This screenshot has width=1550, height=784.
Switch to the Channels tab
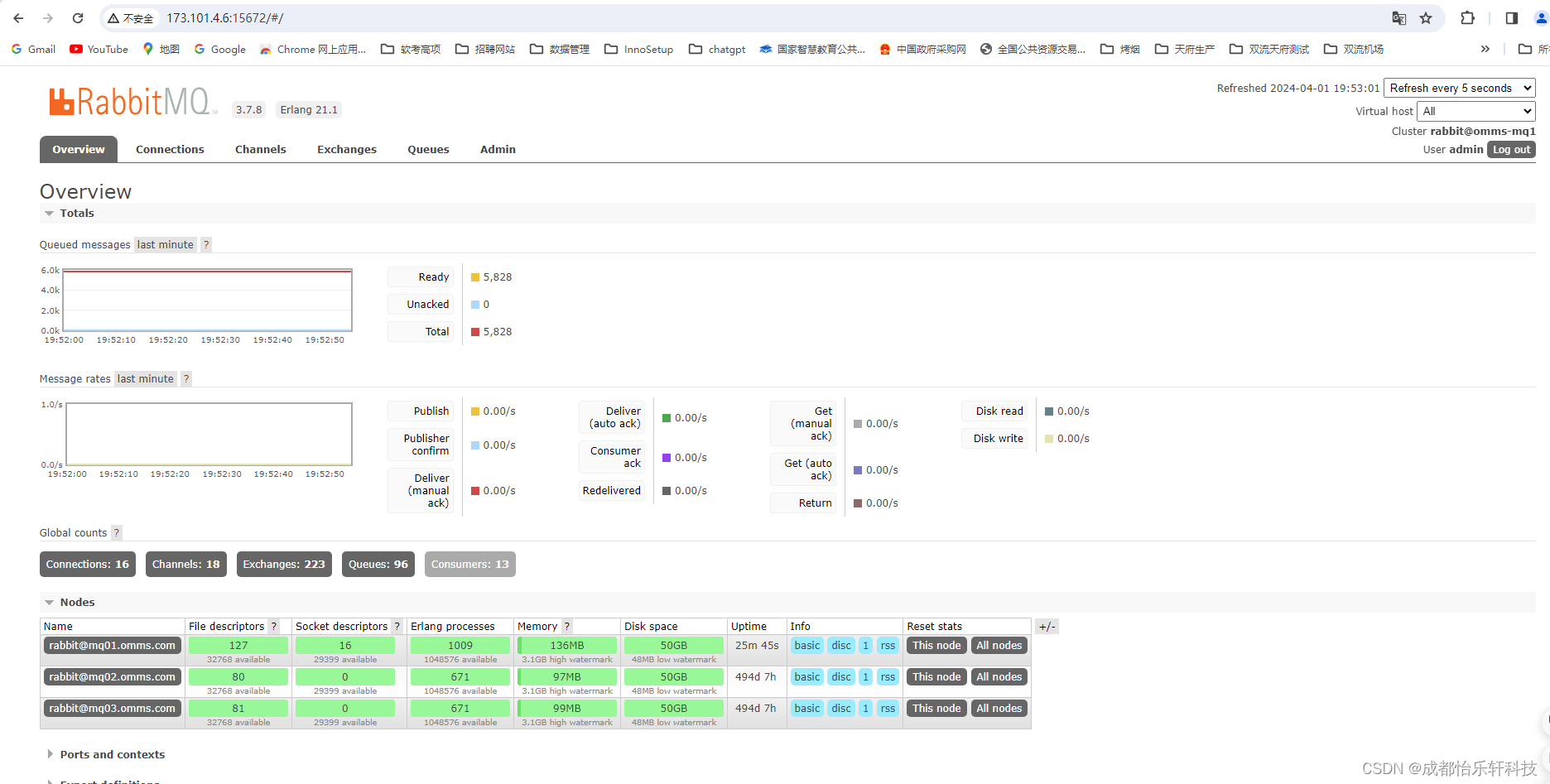(x=260, y=149)
